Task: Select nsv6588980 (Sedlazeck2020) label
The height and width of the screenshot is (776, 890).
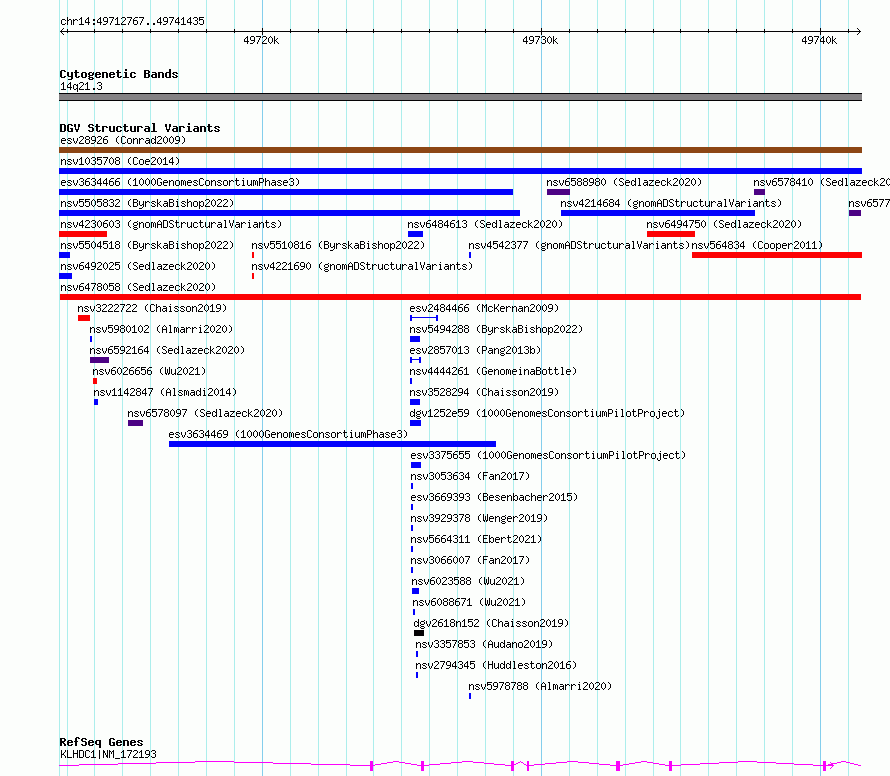Action: [624, 182]
